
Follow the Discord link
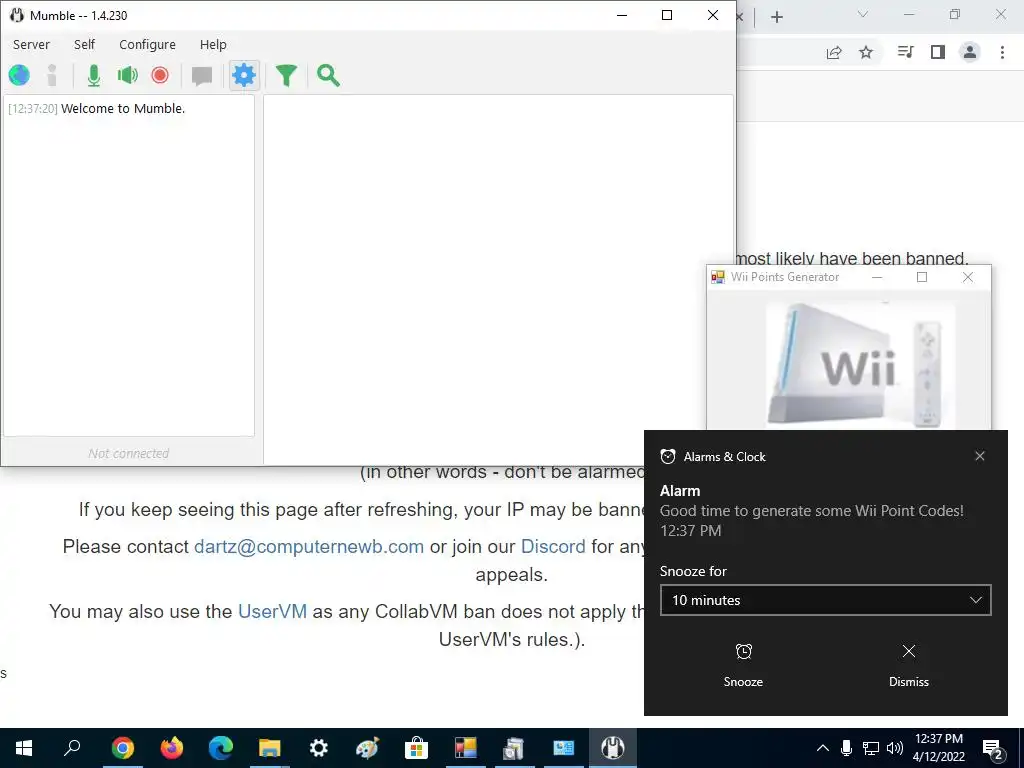click(553, 547)
